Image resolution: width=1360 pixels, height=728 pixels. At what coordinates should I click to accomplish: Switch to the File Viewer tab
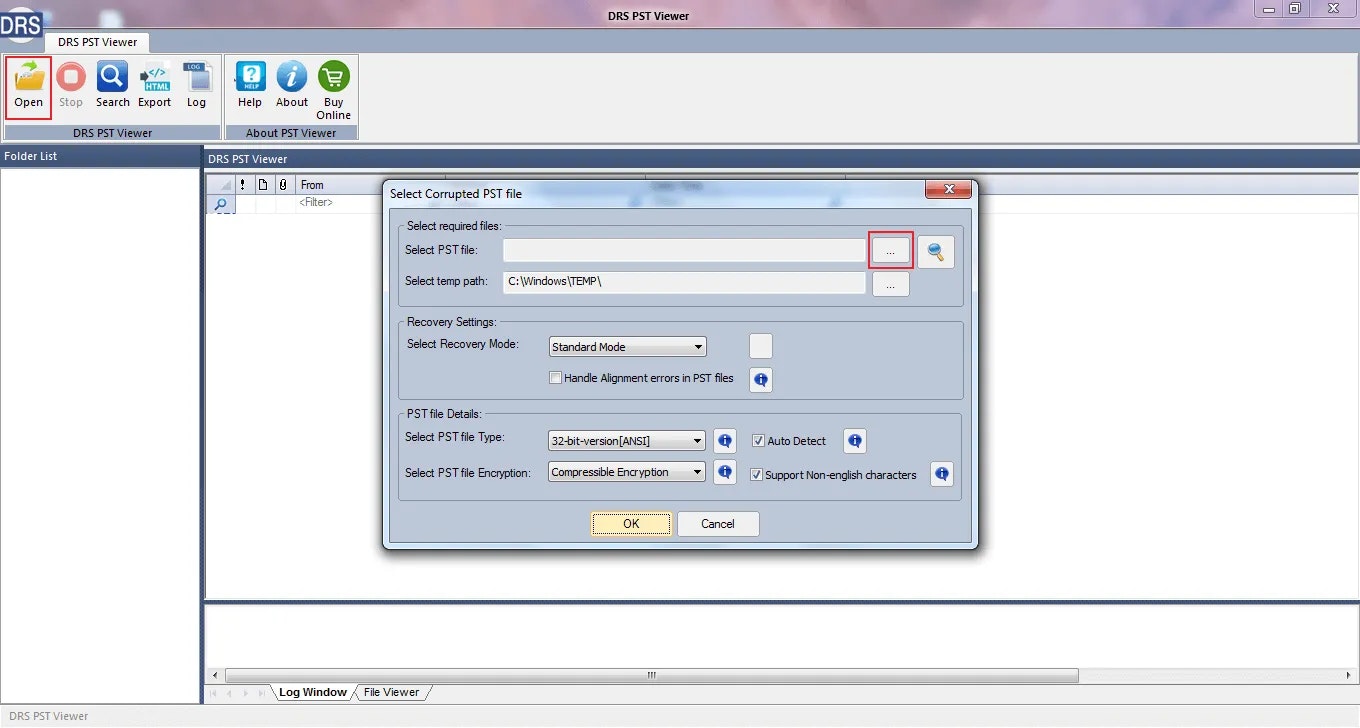pos(392,692)
